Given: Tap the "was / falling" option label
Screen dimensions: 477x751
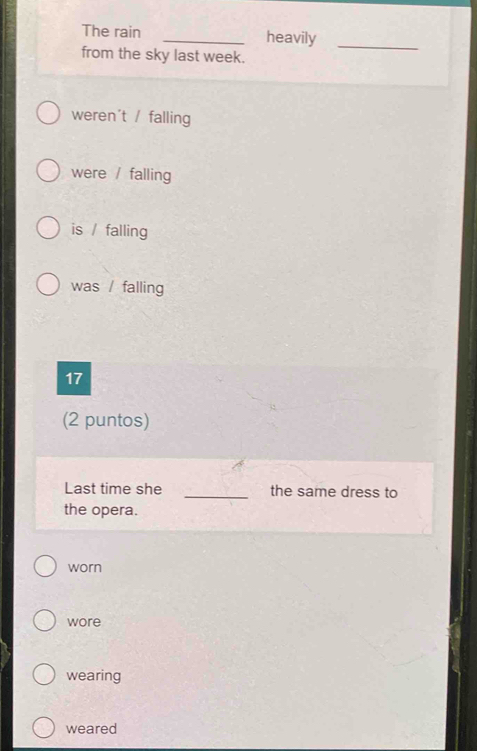Looking at the screenshot, I should click(117, 287).
